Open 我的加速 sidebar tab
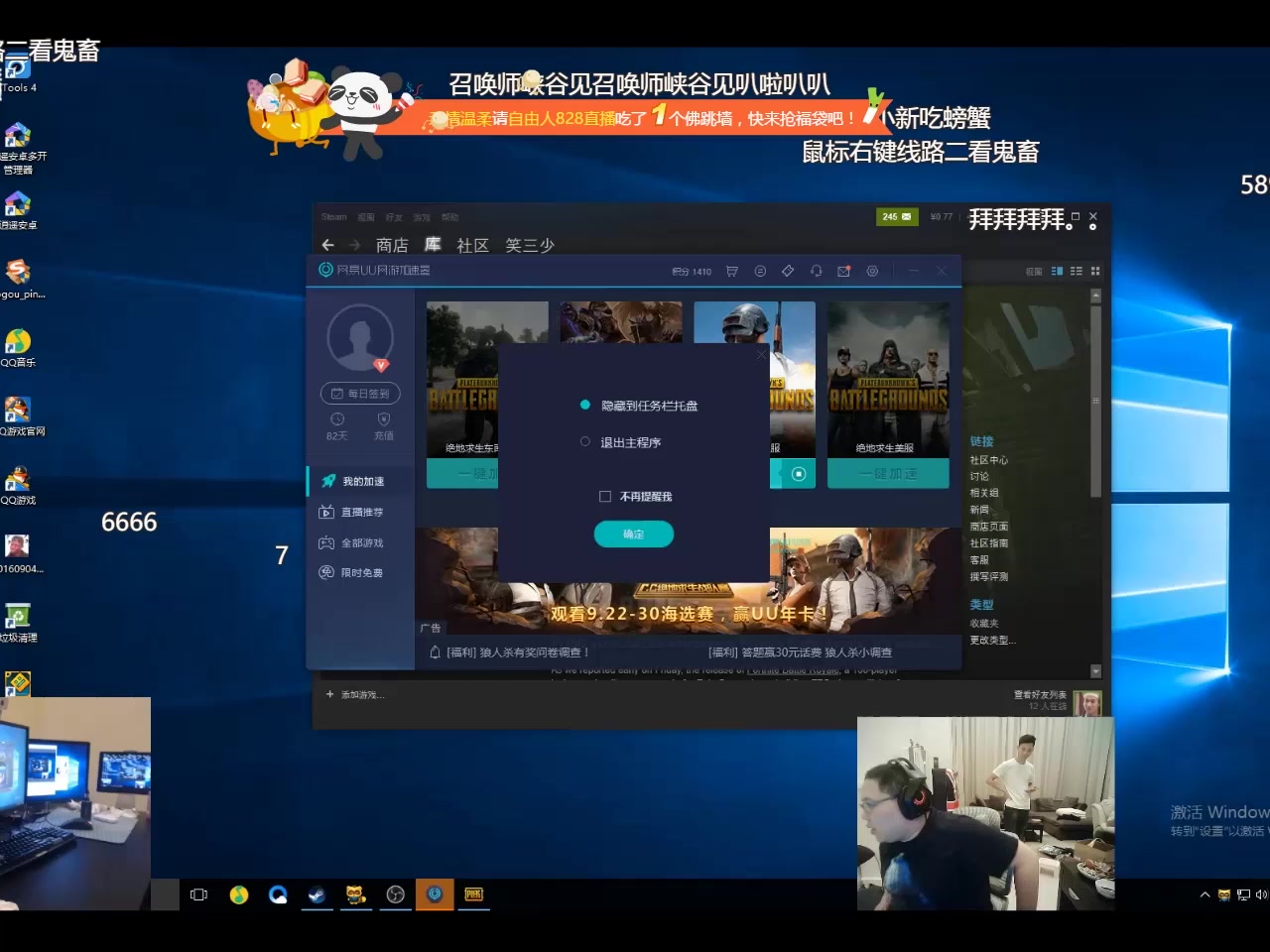Image resolution: width=1270 pixels, height=952 pixels. (x=360, y=481)
